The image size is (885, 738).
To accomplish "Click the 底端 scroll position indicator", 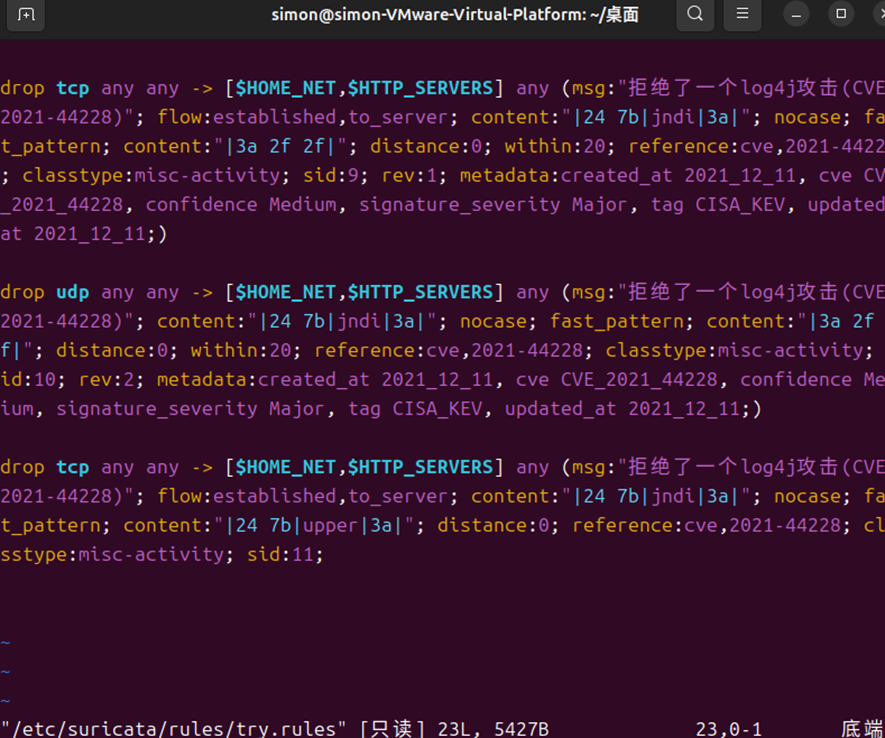I will (x=862, y=729).
